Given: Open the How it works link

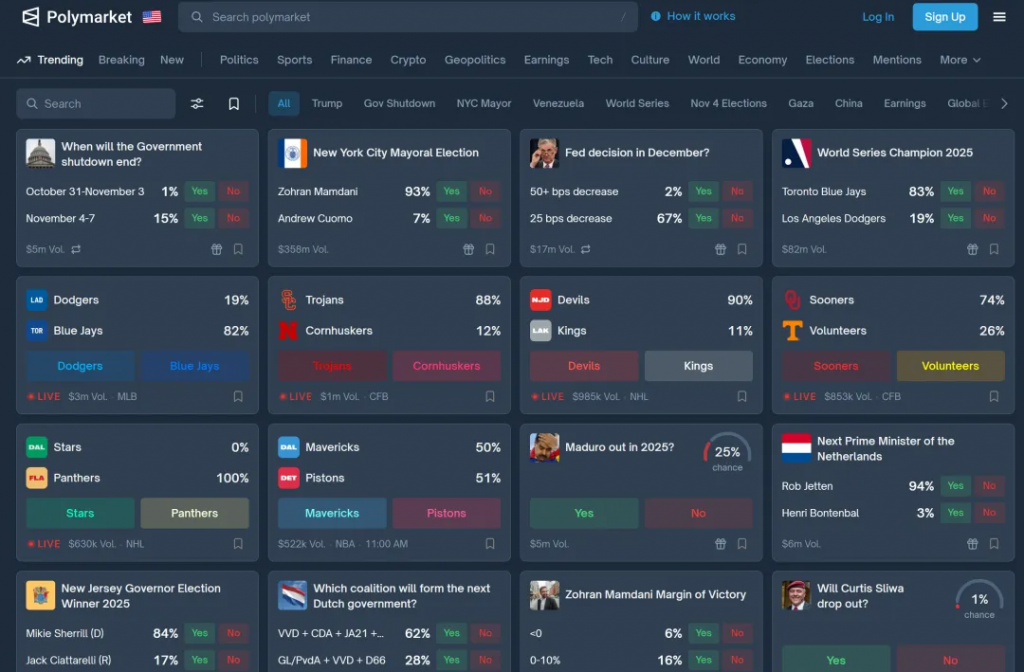Looking at the screenshot, I should (x=693, y=17).
